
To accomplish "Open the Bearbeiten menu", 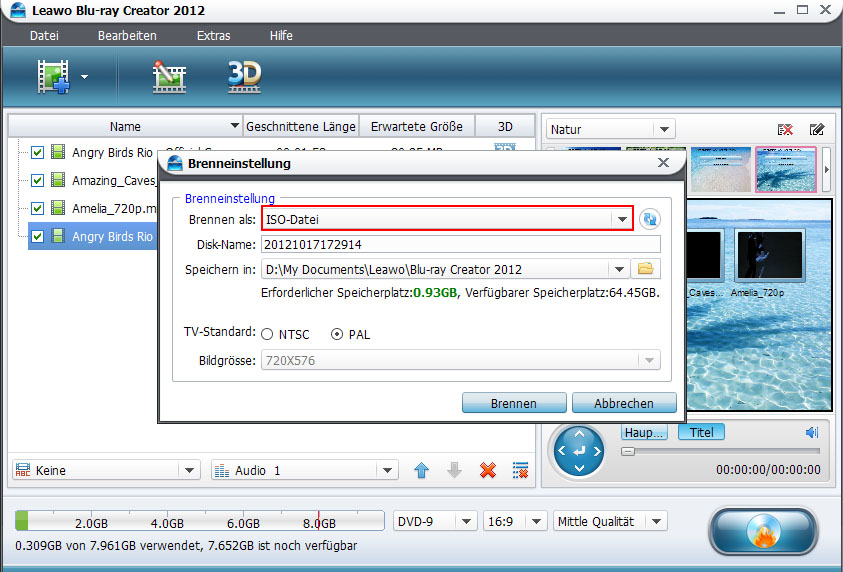I will tap(127, 35).
